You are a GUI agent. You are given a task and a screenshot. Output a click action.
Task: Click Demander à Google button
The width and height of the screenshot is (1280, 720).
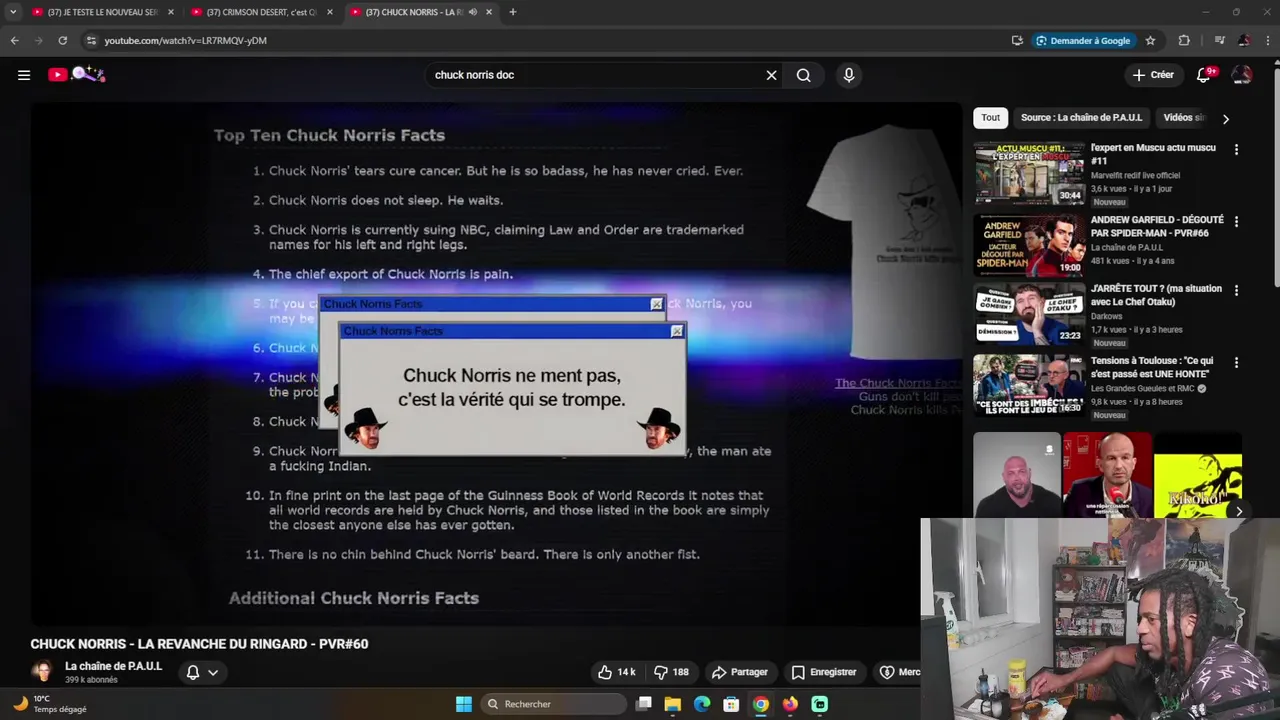[x=1083, y=40]
